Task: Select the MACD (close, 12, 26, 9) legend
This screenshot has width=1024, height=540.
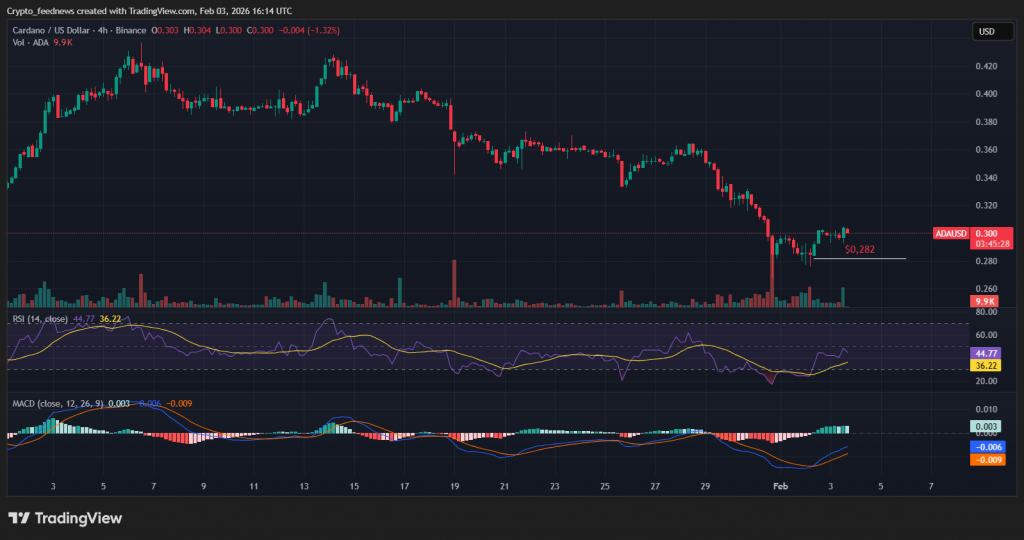Action: [x=102, y=404]
